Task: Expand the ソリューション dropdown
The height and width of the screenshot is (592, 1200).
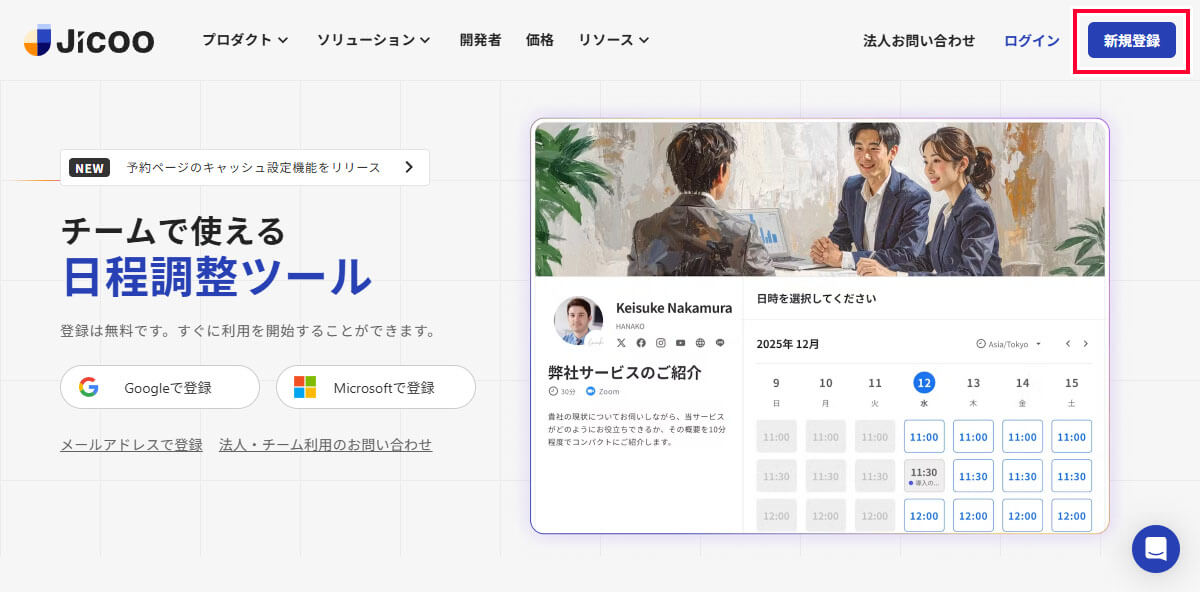Action: tap(372, 40)
